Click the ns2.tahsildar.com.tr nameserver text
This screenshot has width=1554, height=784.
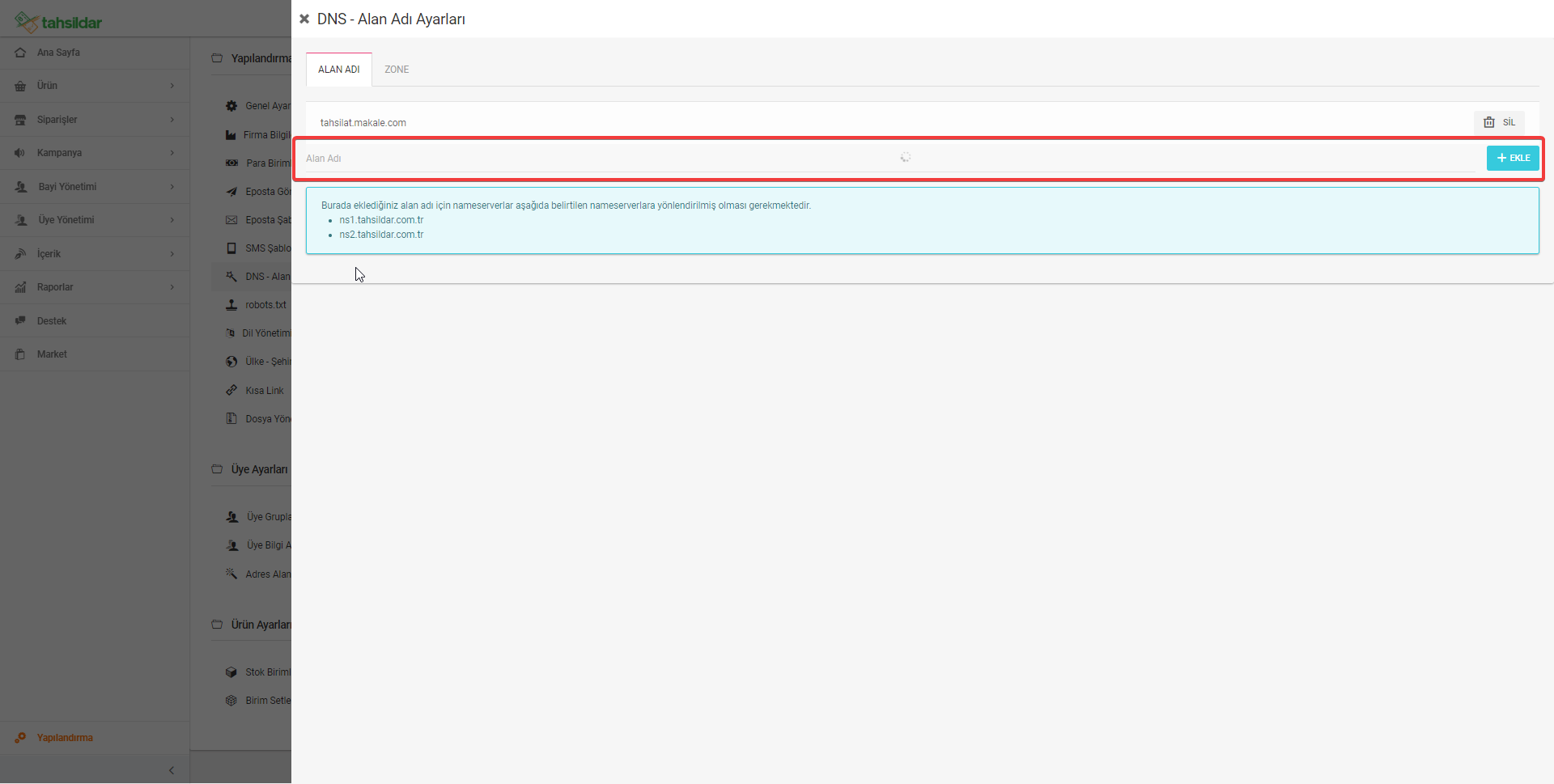[x=381, y=235]
